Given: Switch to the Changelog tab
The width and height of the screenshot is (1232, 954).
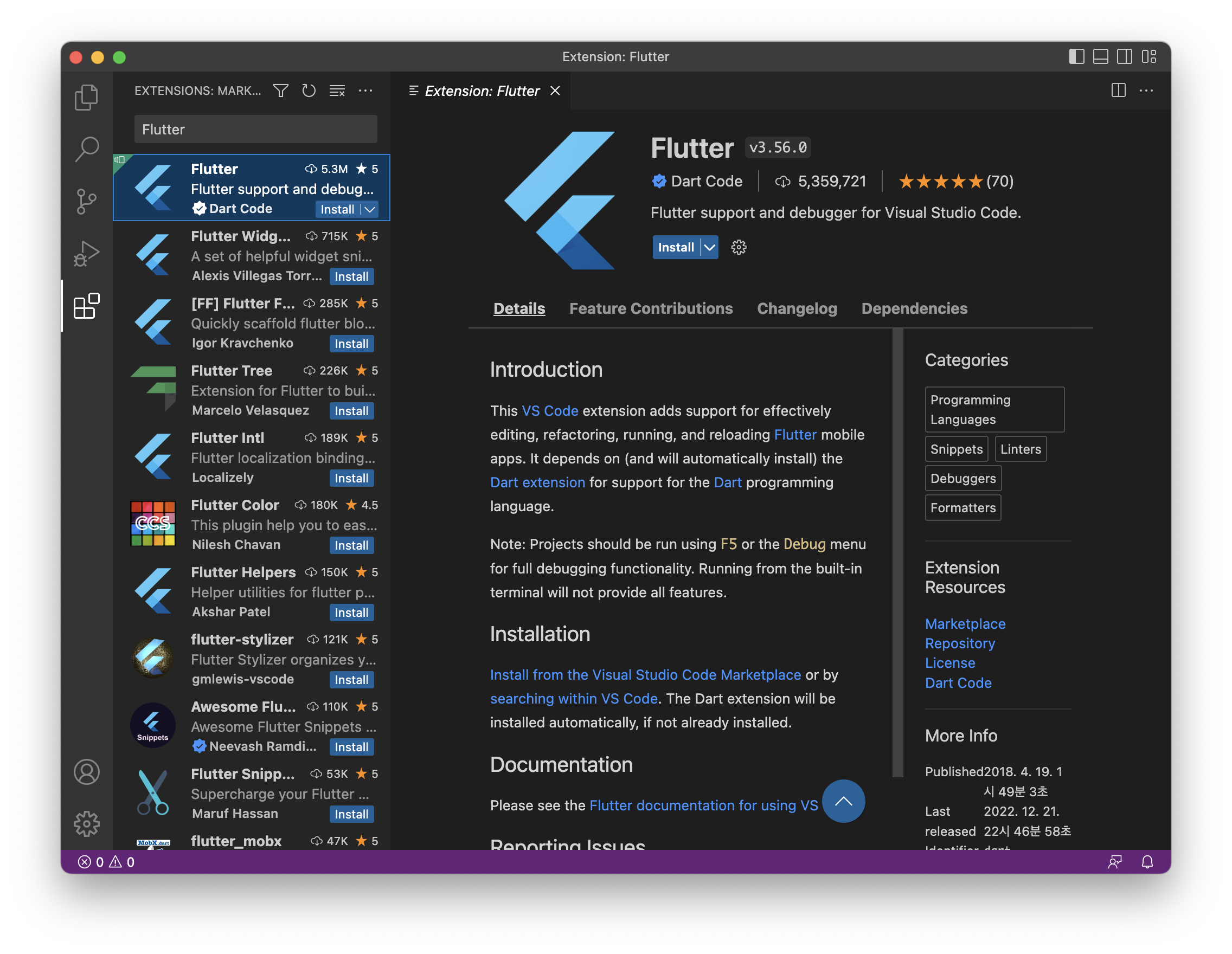Looking at the screenshot, I should [x=797, y=308].
